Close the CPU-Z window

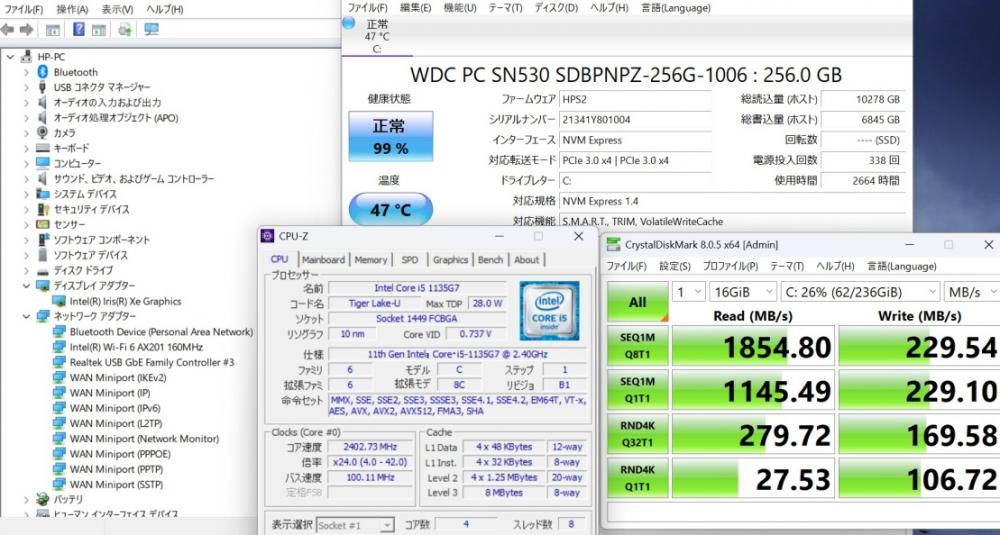click(578, 237)
